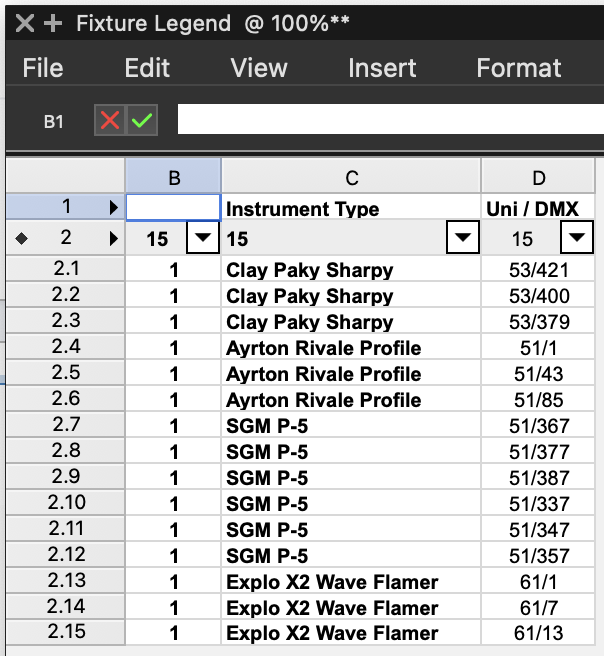Screen dimensions: 604x656
Task: Open the Insert menu
Action: click(x=382, y=68)
